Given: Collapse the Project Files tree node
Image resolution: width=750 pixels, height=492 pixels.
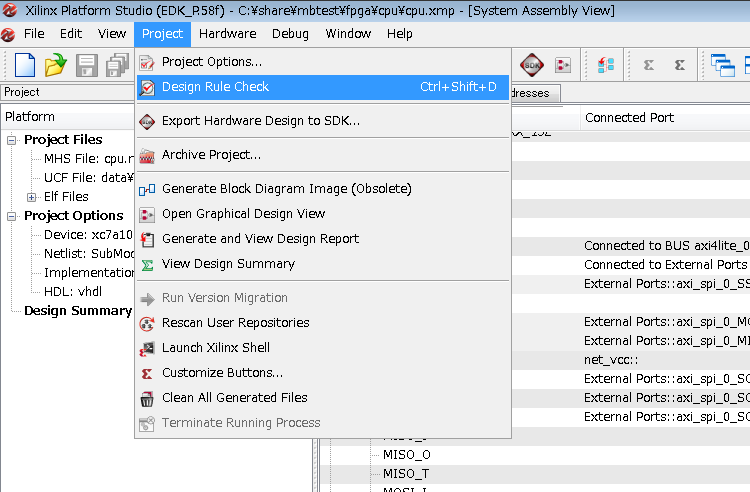Looking at the screenshot, I should [x=13, y=140].
